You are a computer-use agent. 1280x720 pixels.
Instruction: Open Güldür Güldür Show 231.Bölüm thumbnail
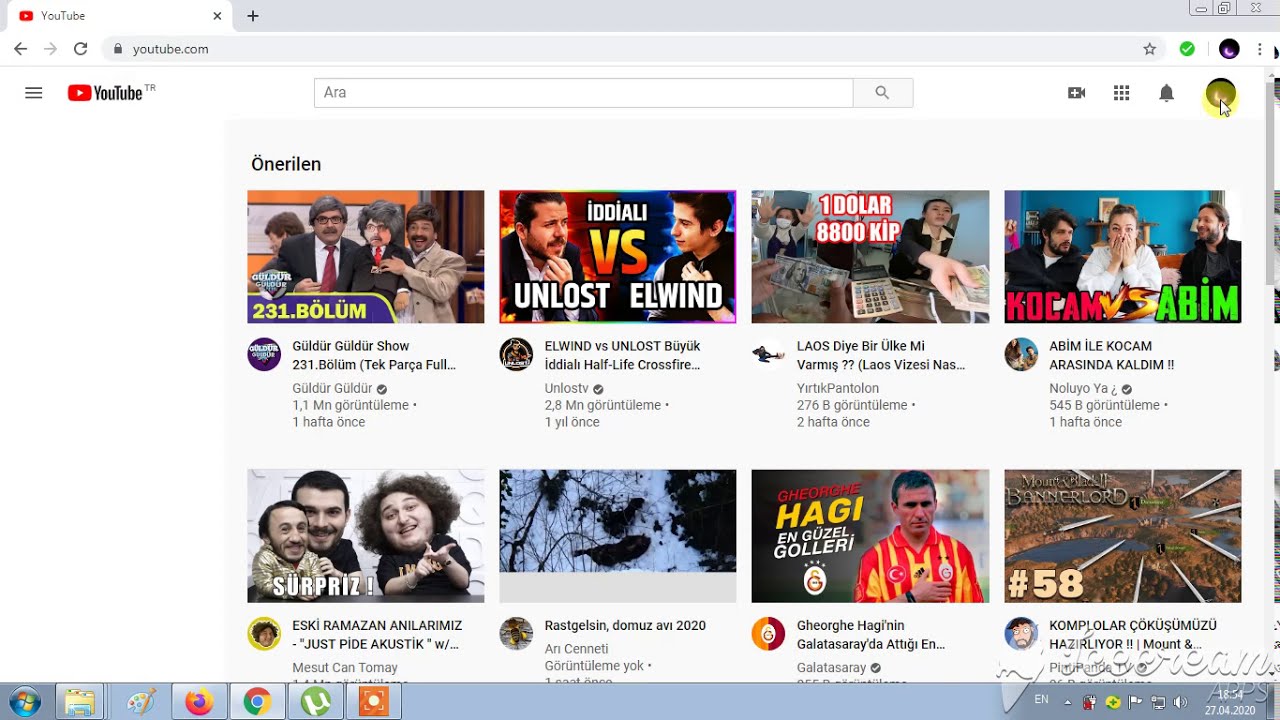(x=366, y=257)
